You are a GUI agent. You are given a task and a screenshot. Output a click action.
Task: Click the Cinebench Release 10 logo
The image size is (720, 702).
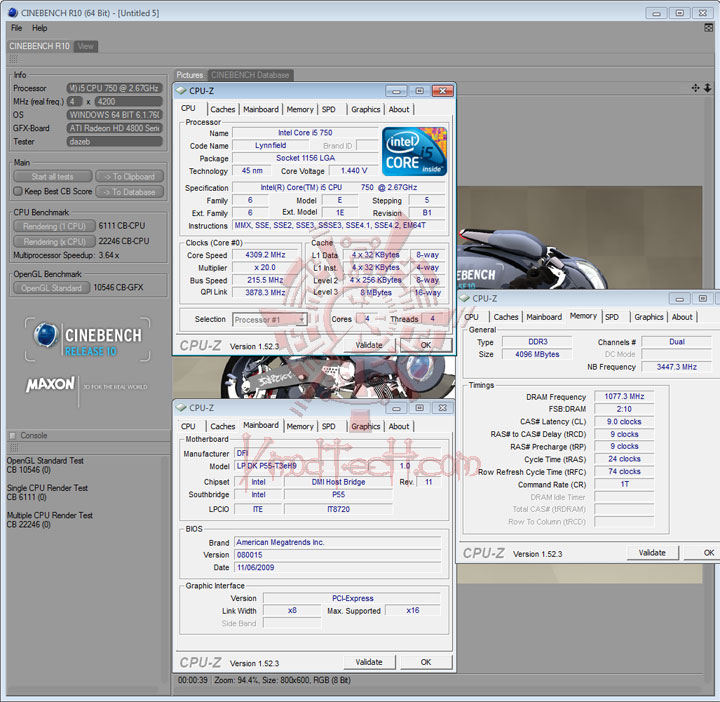[x=87, y=340]
